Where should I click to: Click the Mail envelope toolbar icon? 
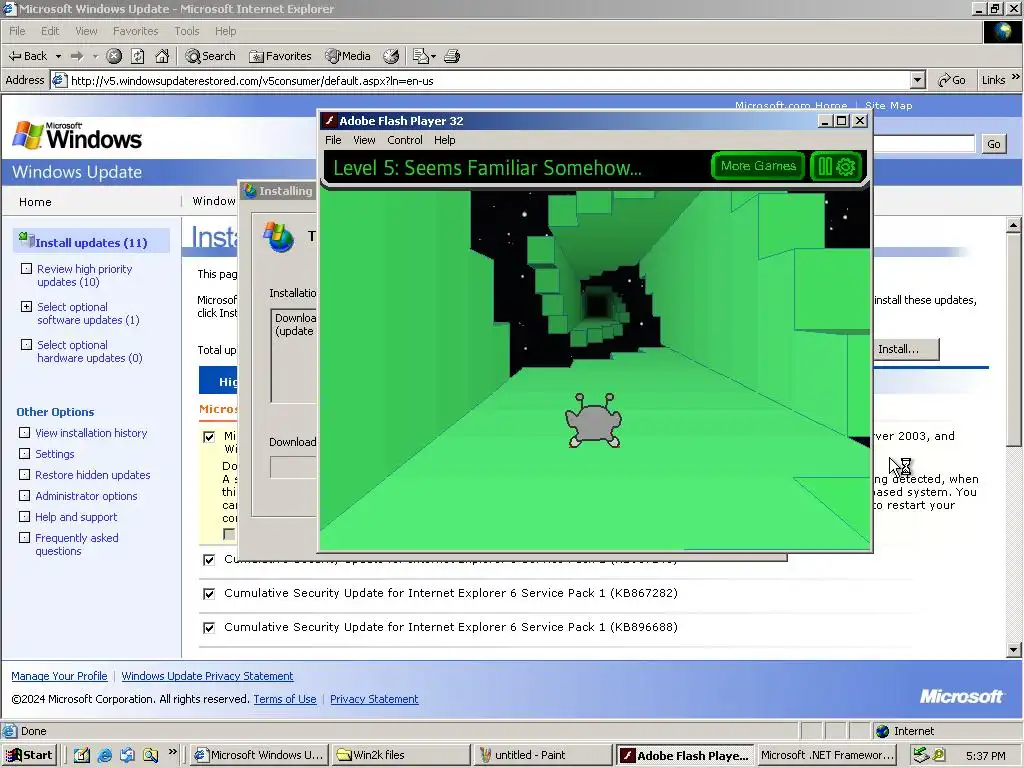point(421,56)
